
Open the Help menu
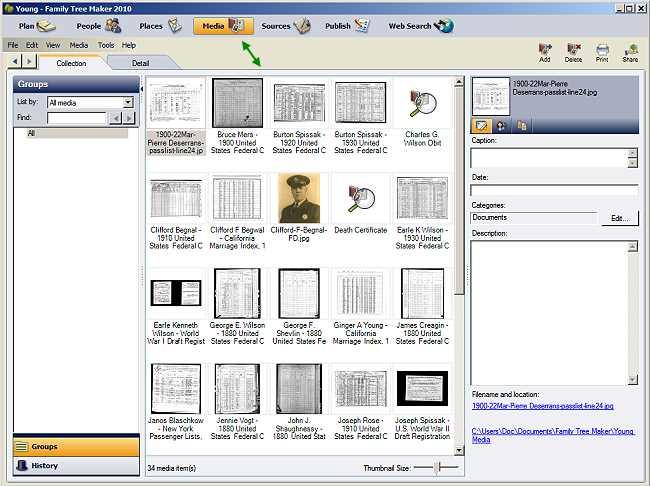pyautogui.click(x=129, y=45)
